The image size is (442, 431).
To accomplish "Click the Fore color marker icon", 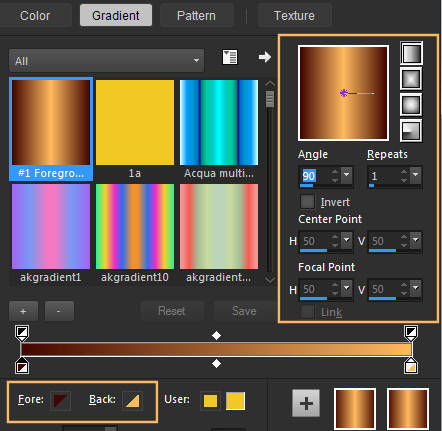I will pyautogui.click(x=60, y=400).
